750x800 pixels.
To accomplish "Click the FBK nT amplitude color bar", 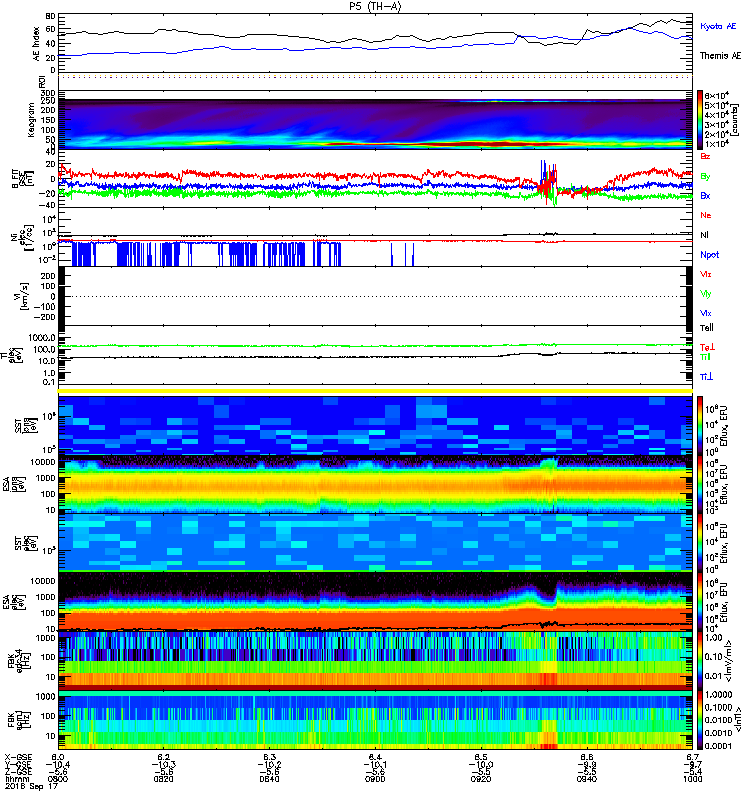I will coord(700,720).
